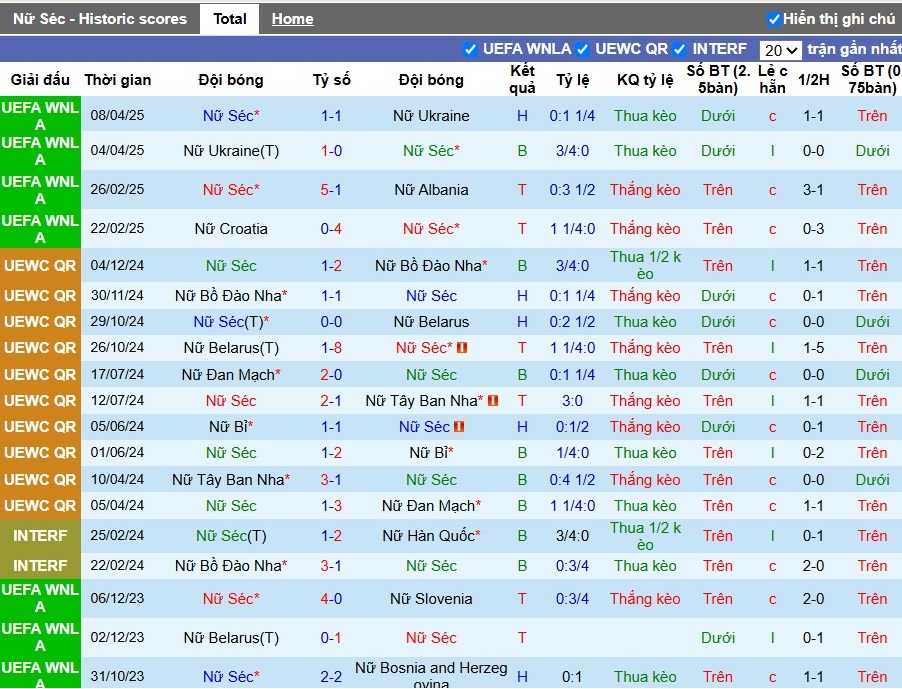Open Nữ Hàn Quốc team link
This screenshot has height=689, width=902.
[431, 536]
